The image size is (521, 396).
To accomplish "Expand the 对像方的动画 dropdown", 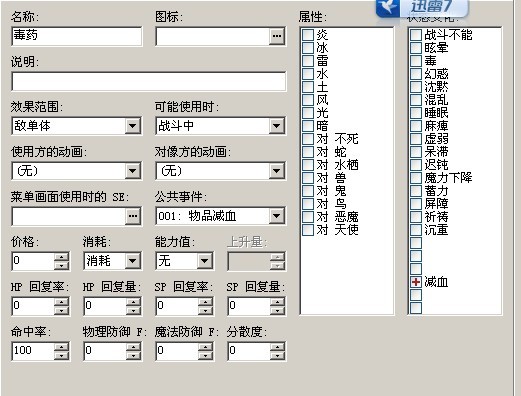I will click(x=277, y=171).
